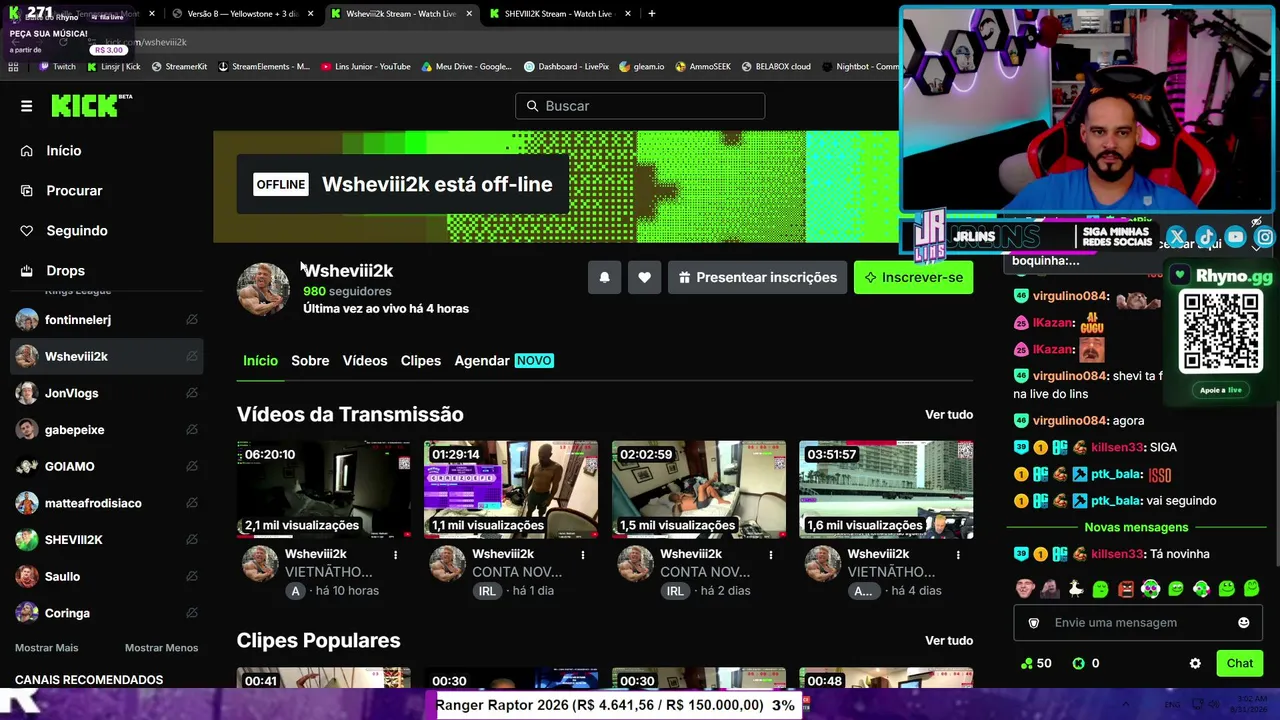1280x720 pixels.
Task: Focus the Buscar search field
Action: pyautogui.click(x=640, y=106)
